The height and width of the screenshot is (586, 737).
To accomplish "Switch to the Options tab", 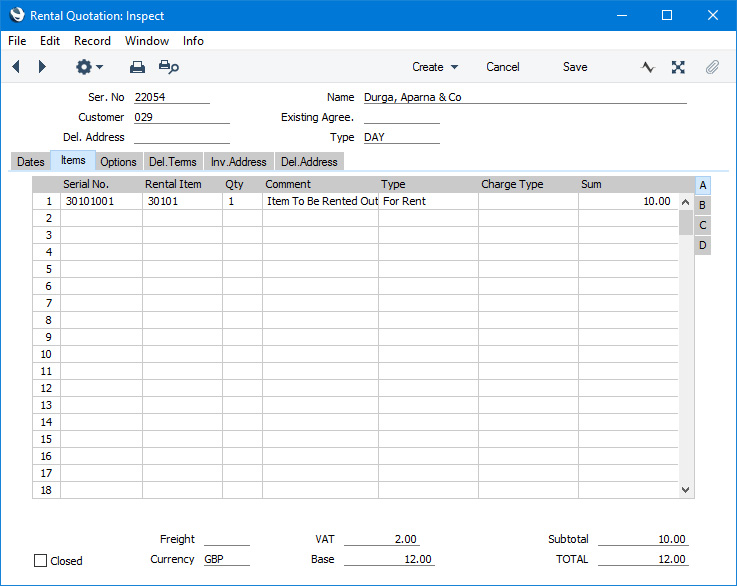I will point(118,162).
